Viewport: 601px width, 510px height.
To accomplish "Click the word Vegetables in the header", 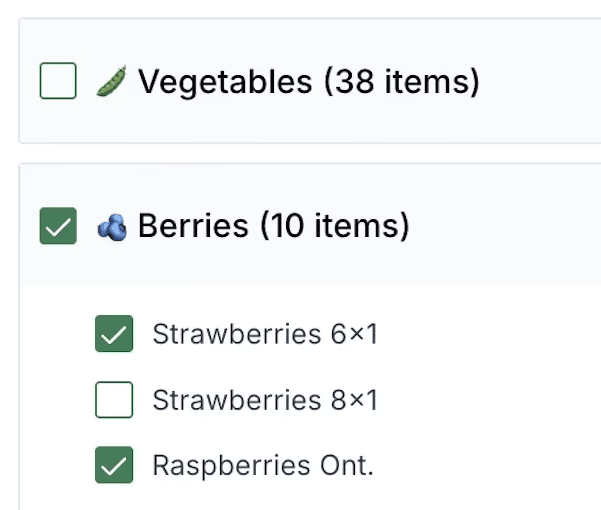I will pyautogui.click(x=225, y=81).
